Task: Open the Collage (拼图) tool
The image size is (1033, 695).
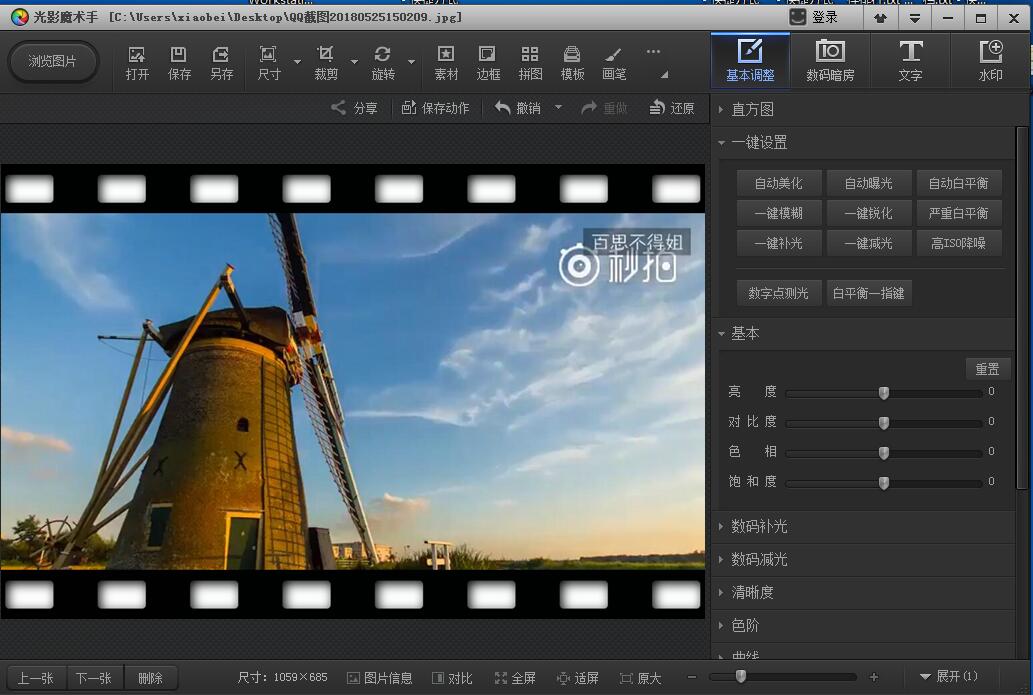Action: pos(530,56)
